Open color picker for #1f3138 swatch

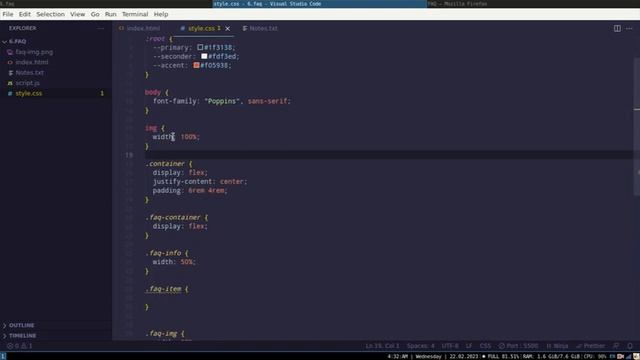click(200, 47)
